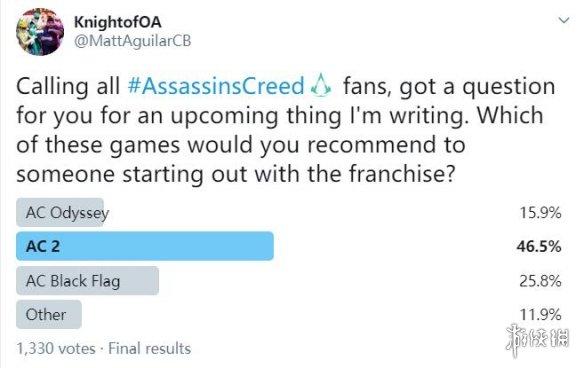Click the blue AC 2 progress bar end
The width and height of the screenshot is (584, 368).
(269, 246)
